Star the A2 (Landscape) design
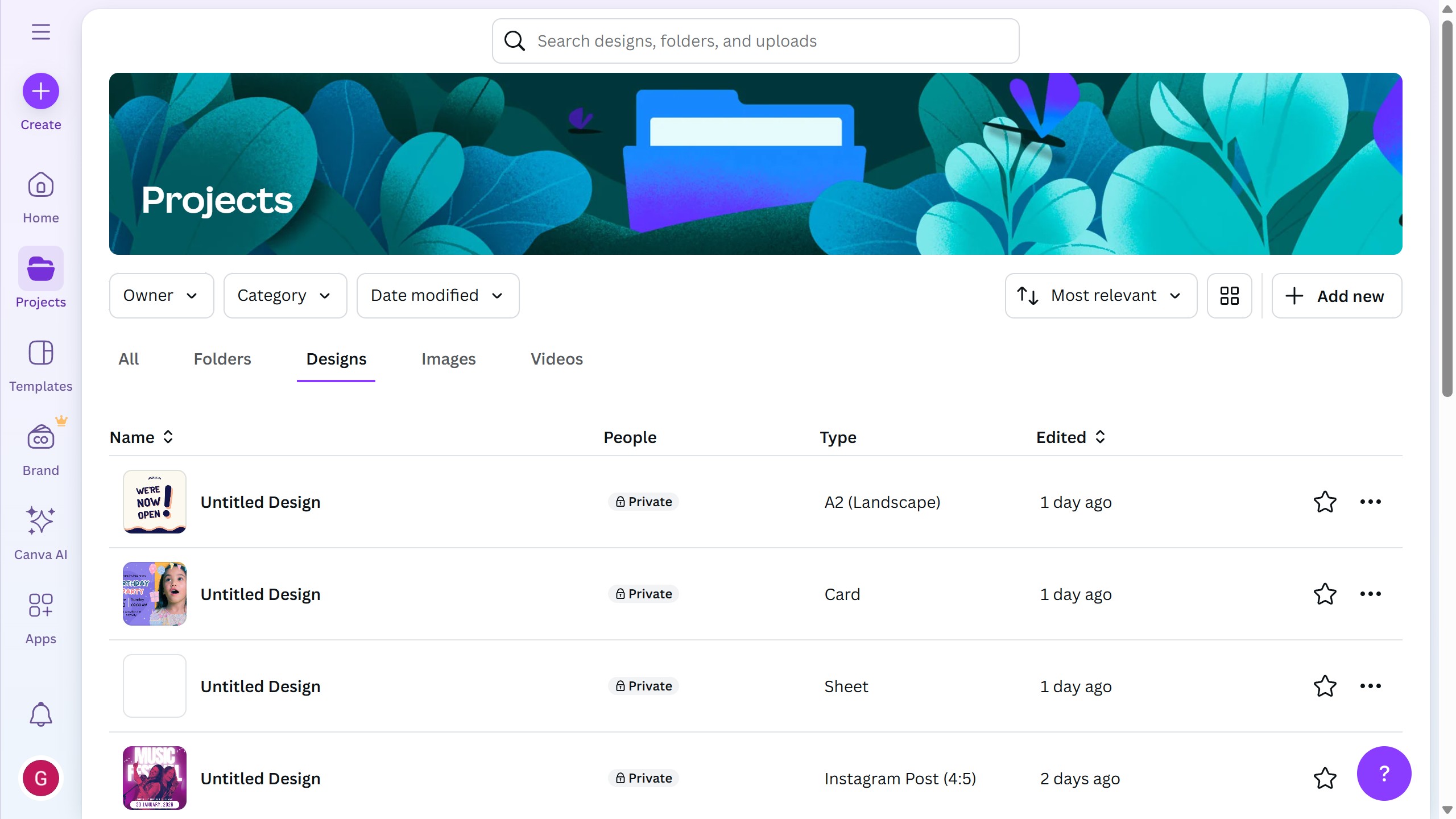 coord(1325,502)
